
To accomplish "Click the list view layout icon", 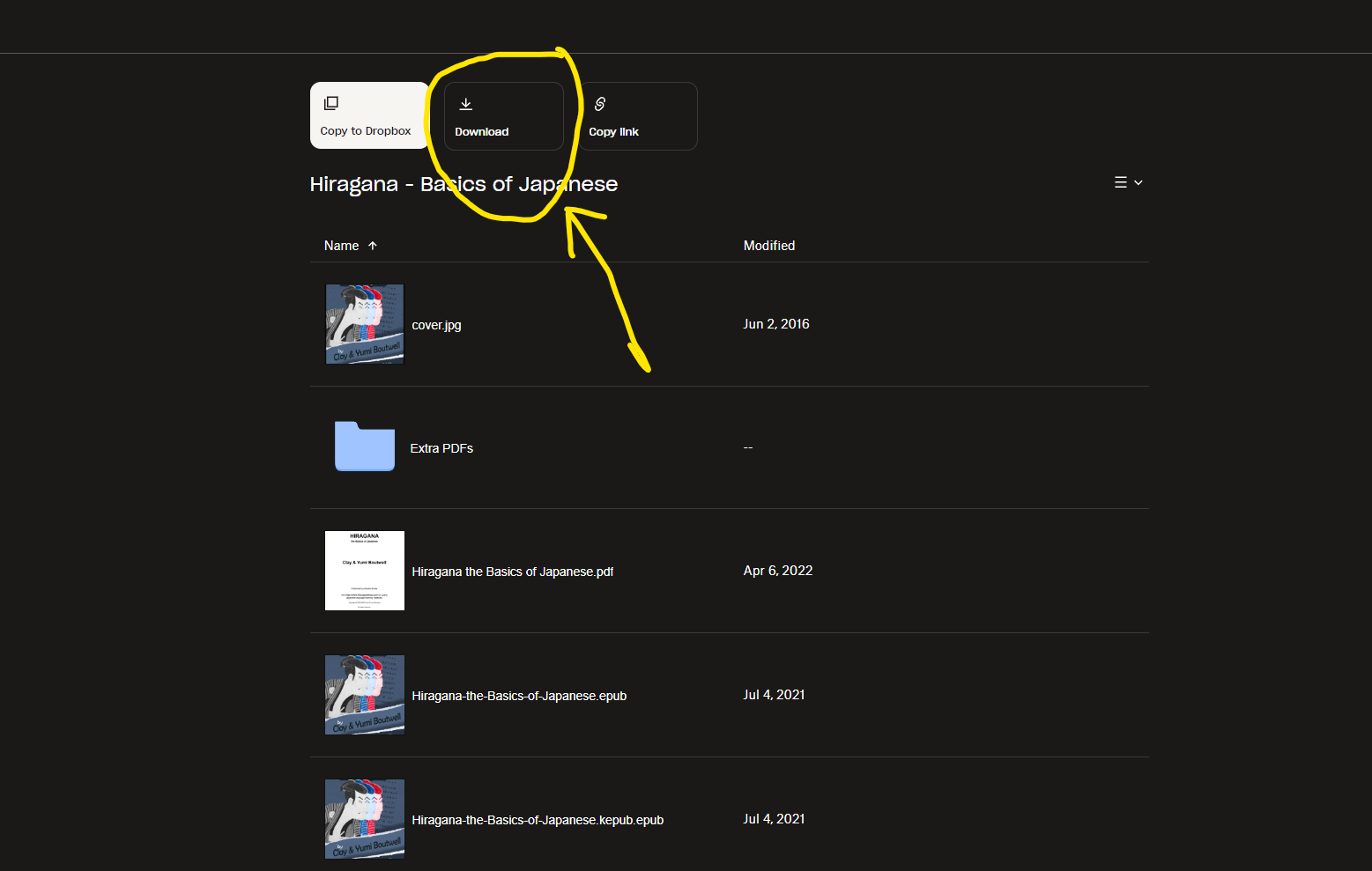I will [x=1121, y=182].
